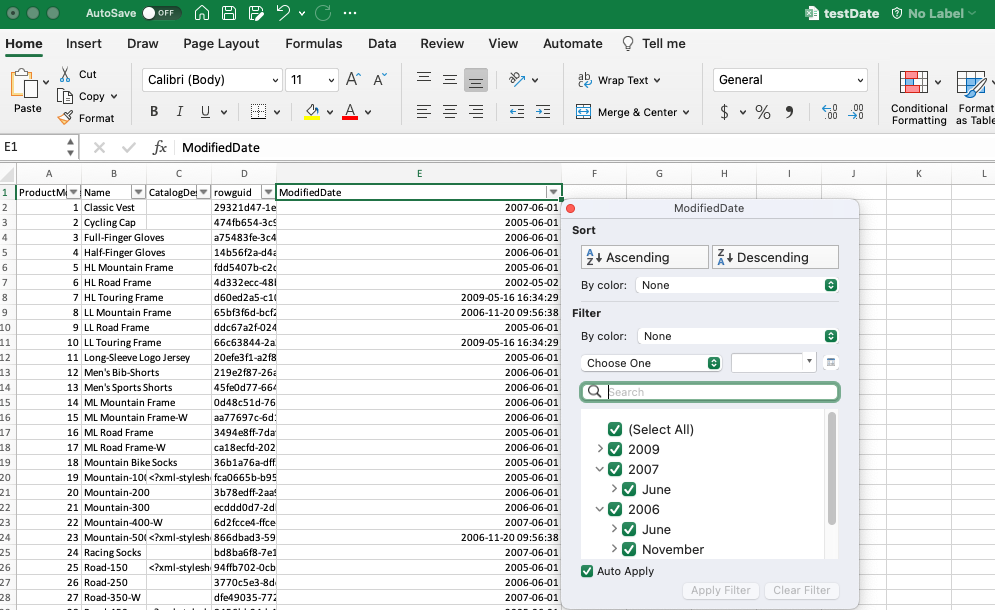Image resolution: width=995 pixels, height=610 pixels.
Task: Click the Paste clipboard icon
Action: [24, 84]
